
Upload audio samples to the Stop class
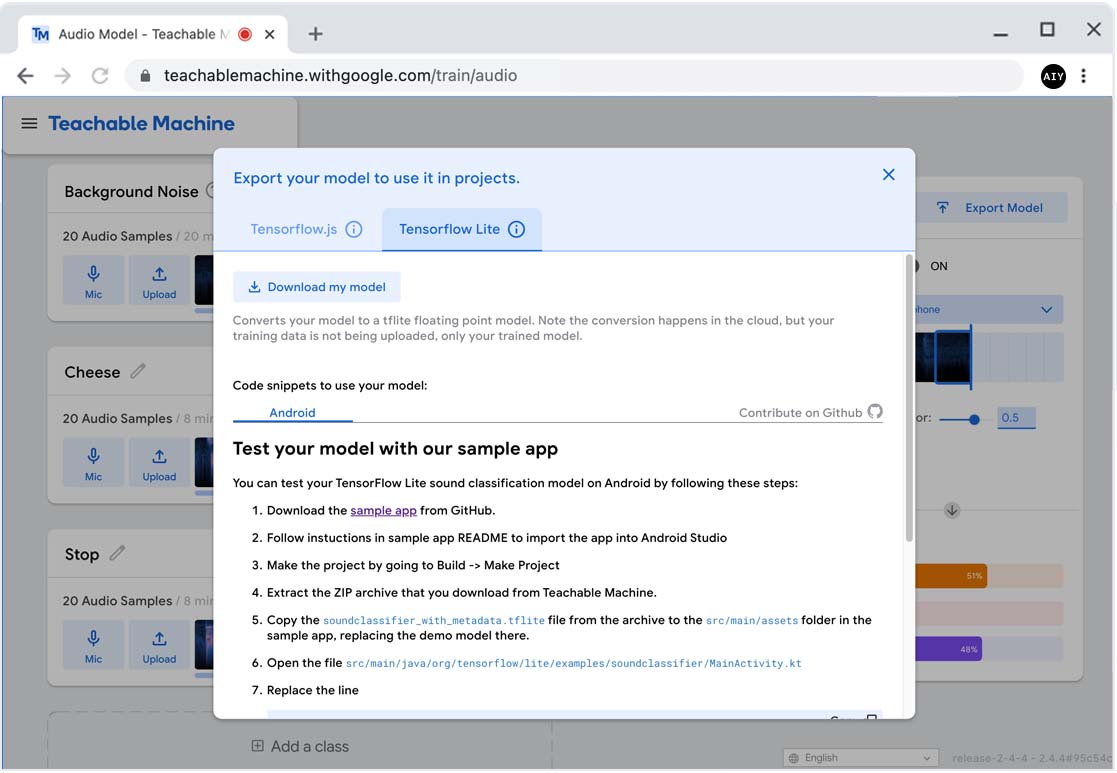159,645
